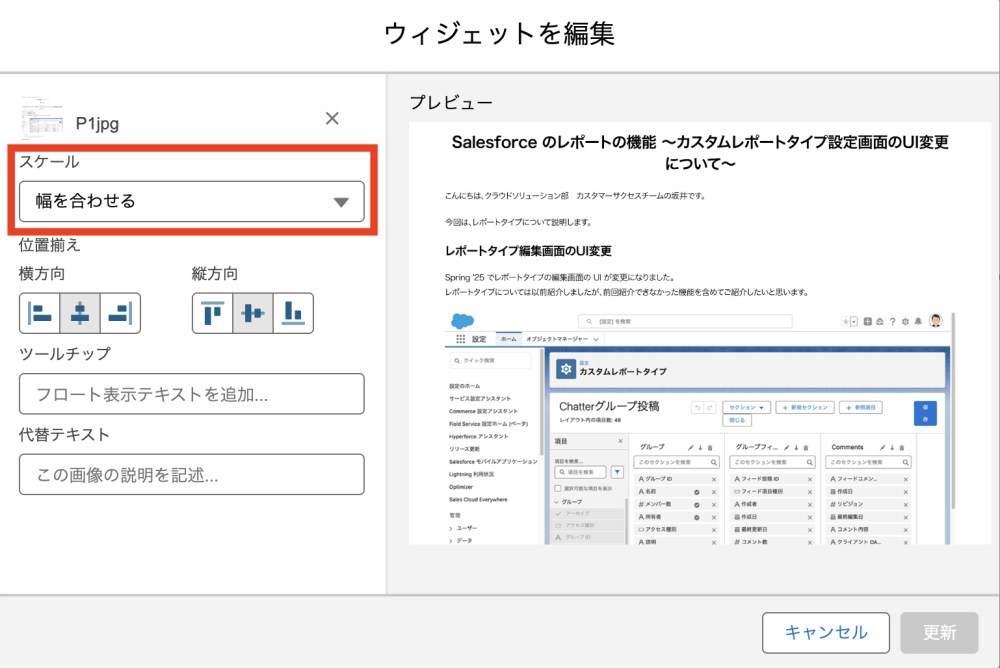Click the ウィジェットを編集 dialog title
The height and width of the screenshot is (668, 1000).
click(x=499, y=33)
